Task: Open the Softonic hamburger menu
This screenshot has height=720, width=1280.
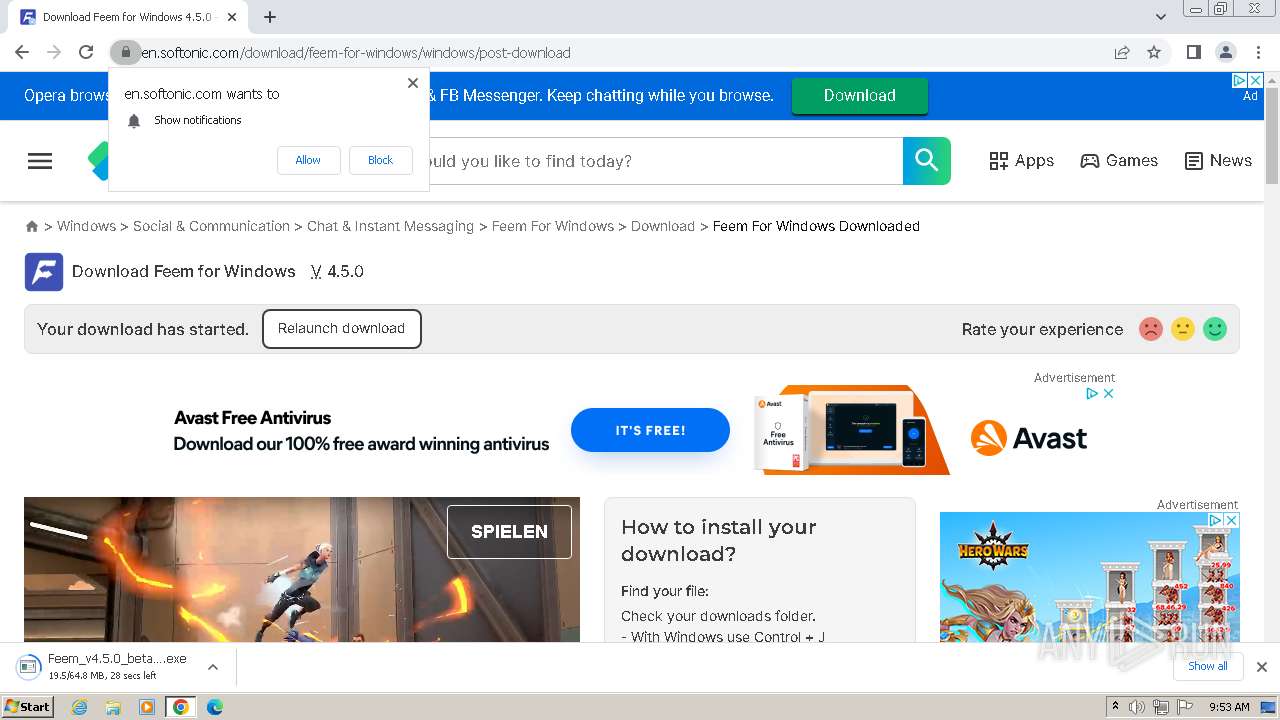Action: pos(40,161)
